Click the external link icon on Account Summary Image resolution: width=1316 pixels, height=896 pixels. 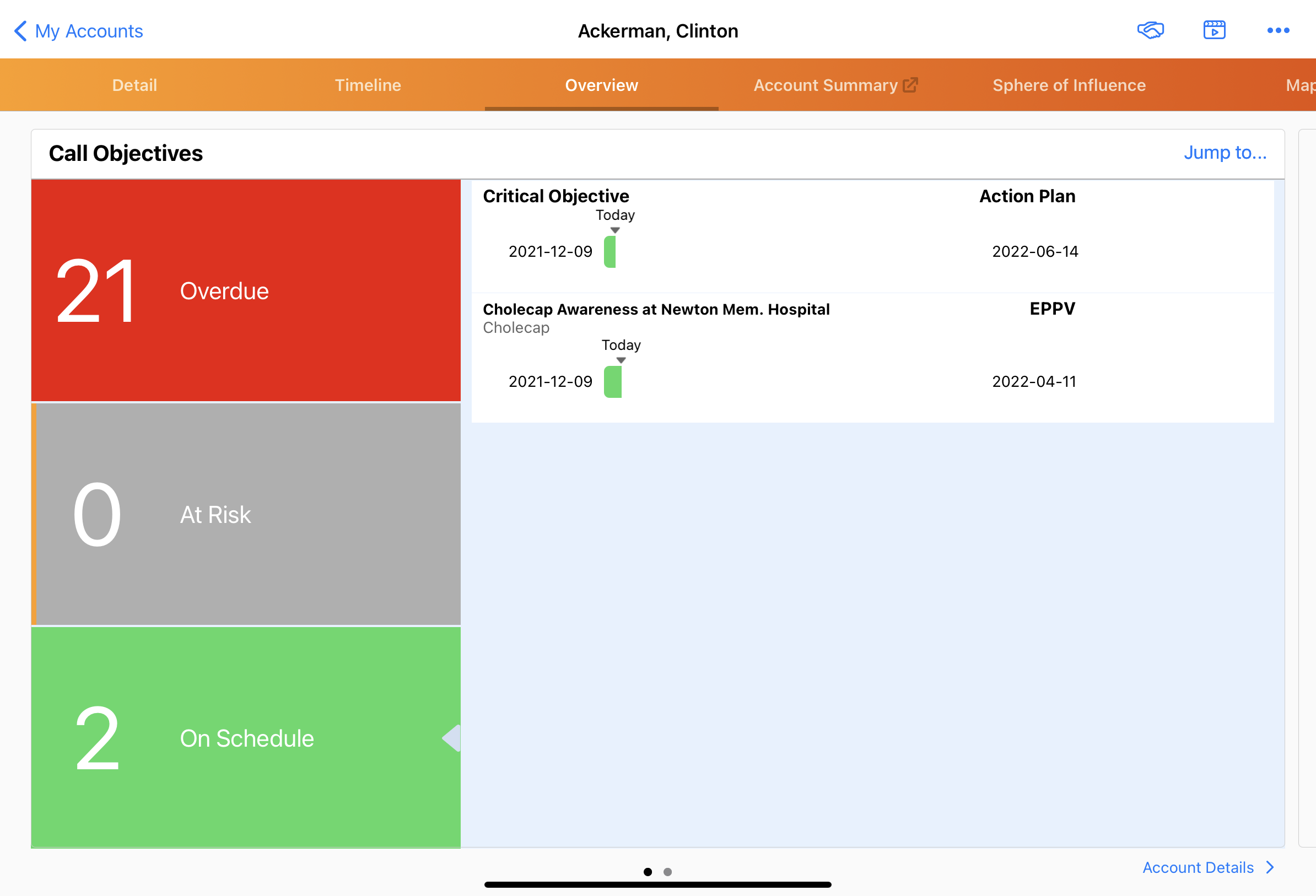[x=910, y=85]
